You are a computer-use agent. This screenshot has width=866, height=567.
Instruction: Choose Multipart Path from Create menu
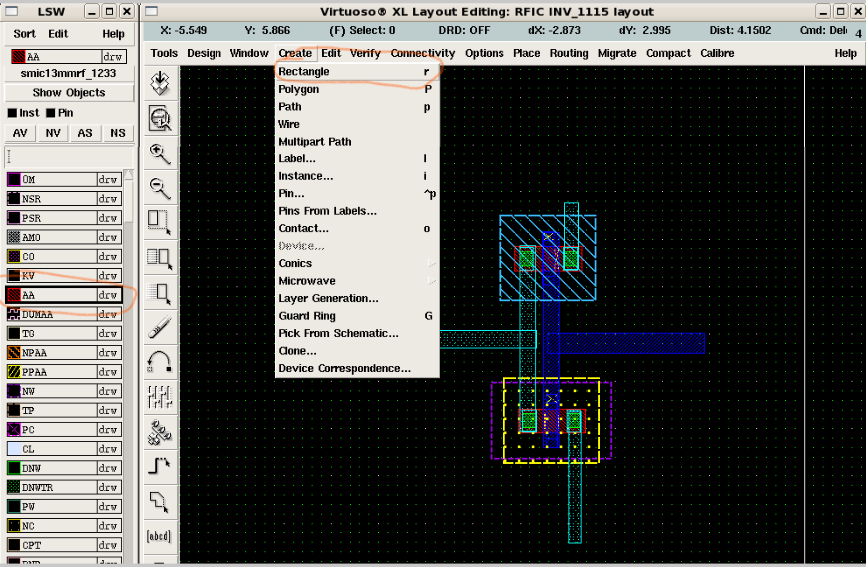357,141
